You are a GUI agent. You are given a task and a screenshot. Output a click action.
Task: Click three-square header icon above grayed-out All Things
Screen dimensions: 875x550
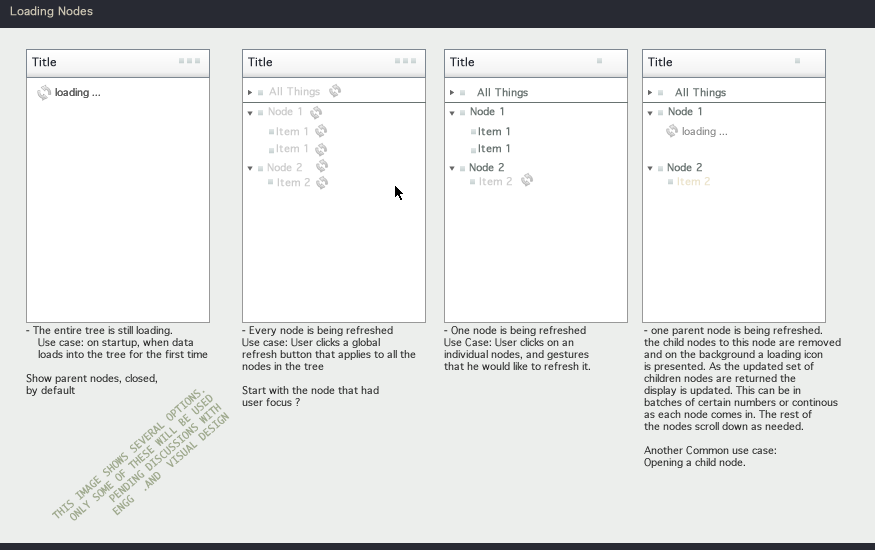tap(405, 61)
